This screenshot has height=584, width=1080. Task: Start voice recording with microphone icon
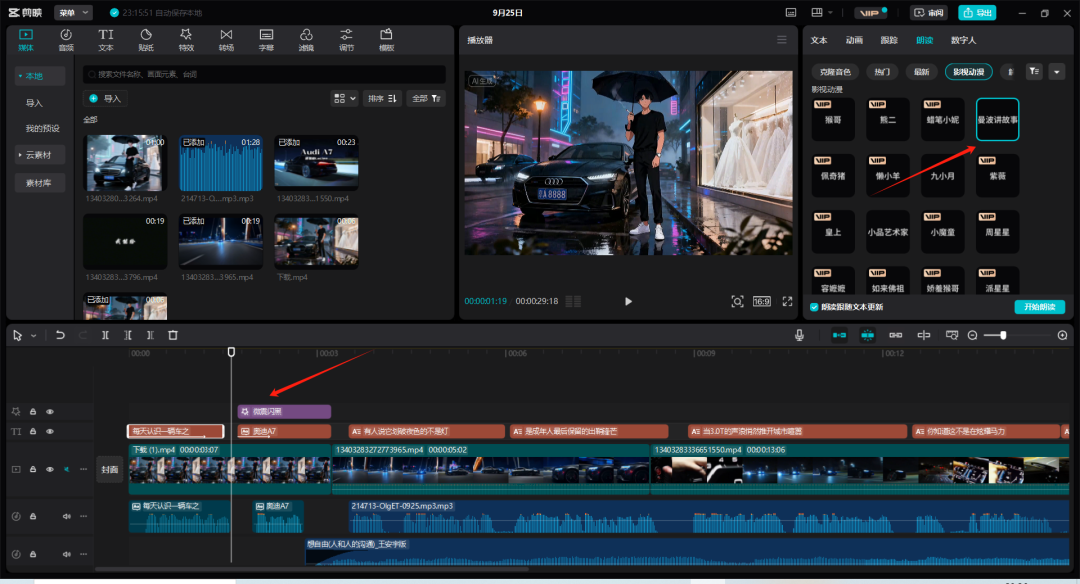799,335
